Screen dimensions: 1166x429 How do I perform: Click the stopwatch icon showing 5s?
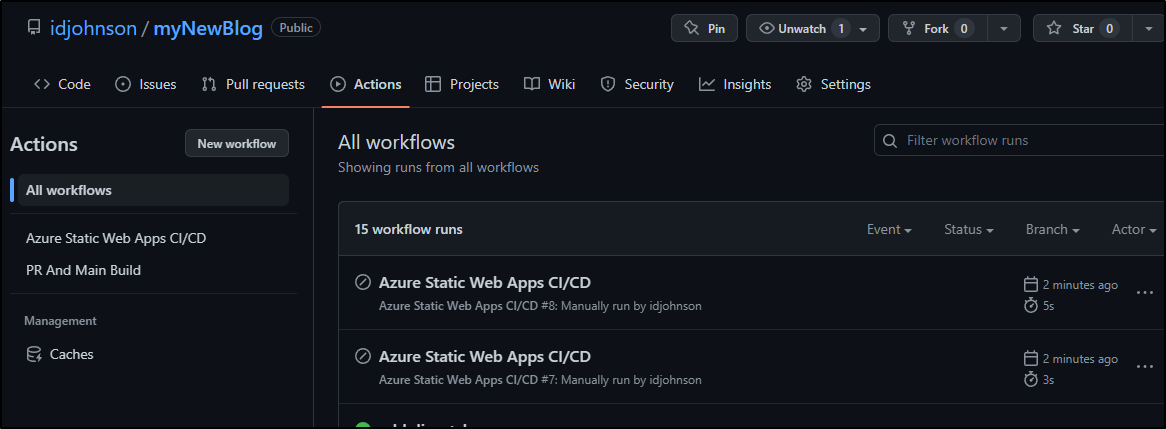click(1031, 306)
